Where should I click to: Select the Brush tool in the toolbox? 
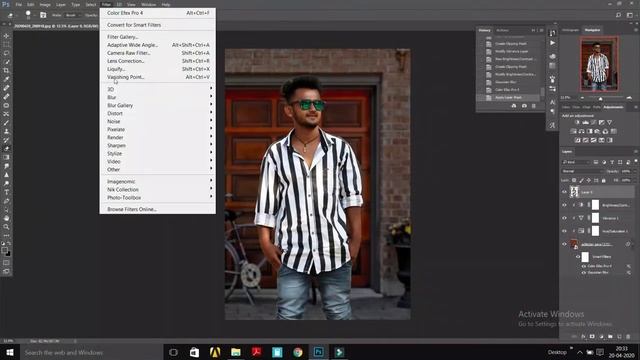tap(6, 123)
